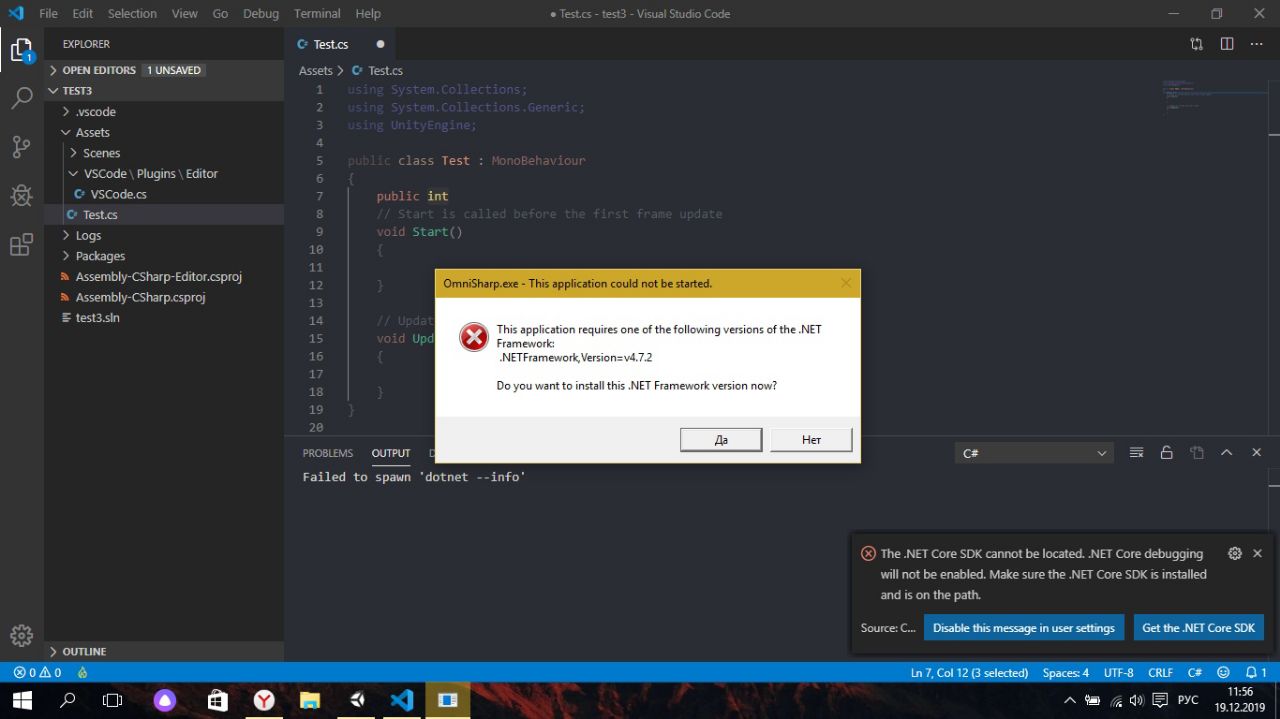
Task: Switch to the Problems panel tab
Action: pyautogui.click(x=328, y=453)
